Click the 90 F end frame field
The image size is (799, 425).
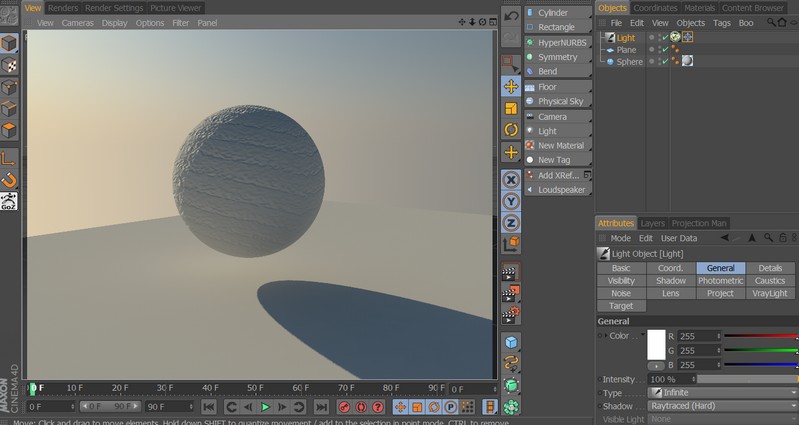[x=170, y=407]
